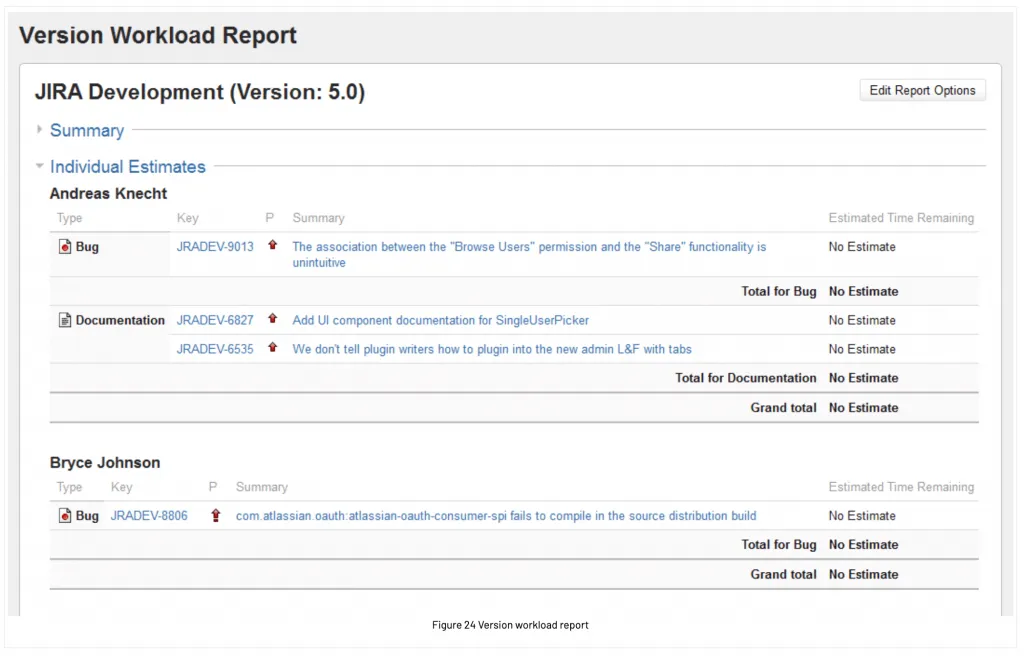The height and width of the screenshot is (657, 1024).
Task: Click the Figure 24 Version workload report caption
Action: (x=510, y=625)
